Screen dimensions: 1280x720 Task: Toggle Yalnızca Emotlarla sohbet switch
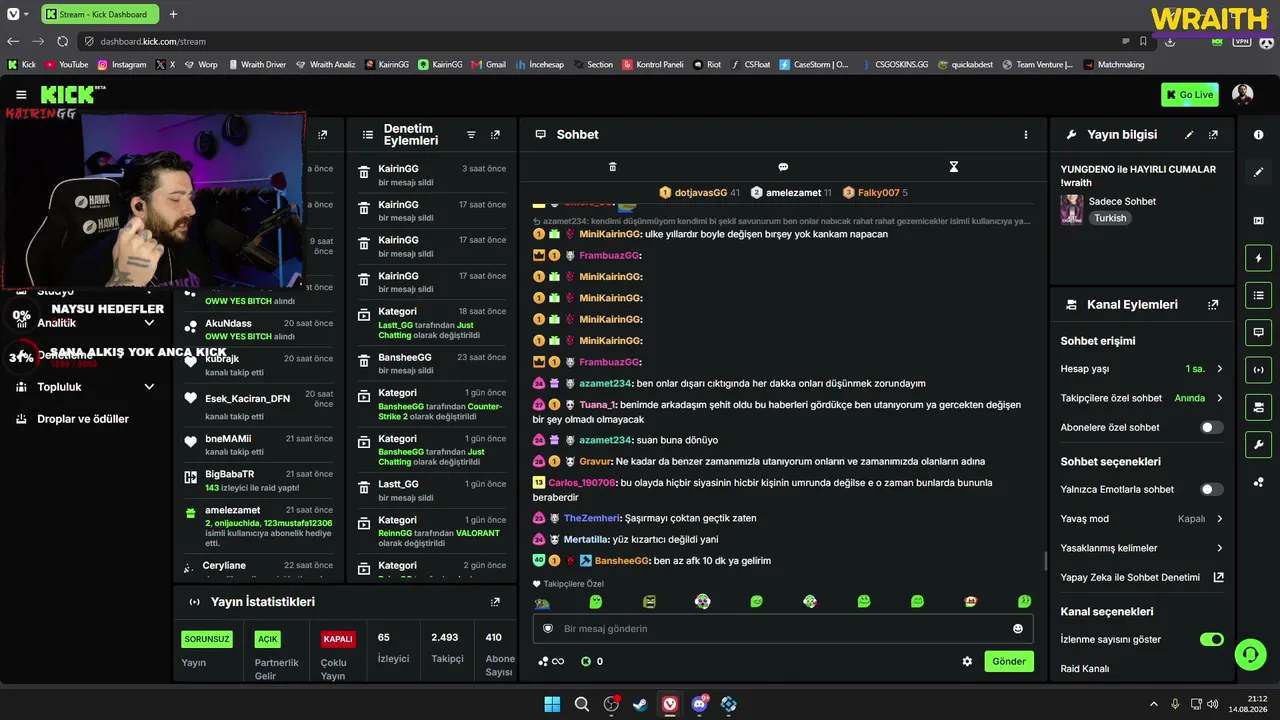click(x=1211, y=490)
